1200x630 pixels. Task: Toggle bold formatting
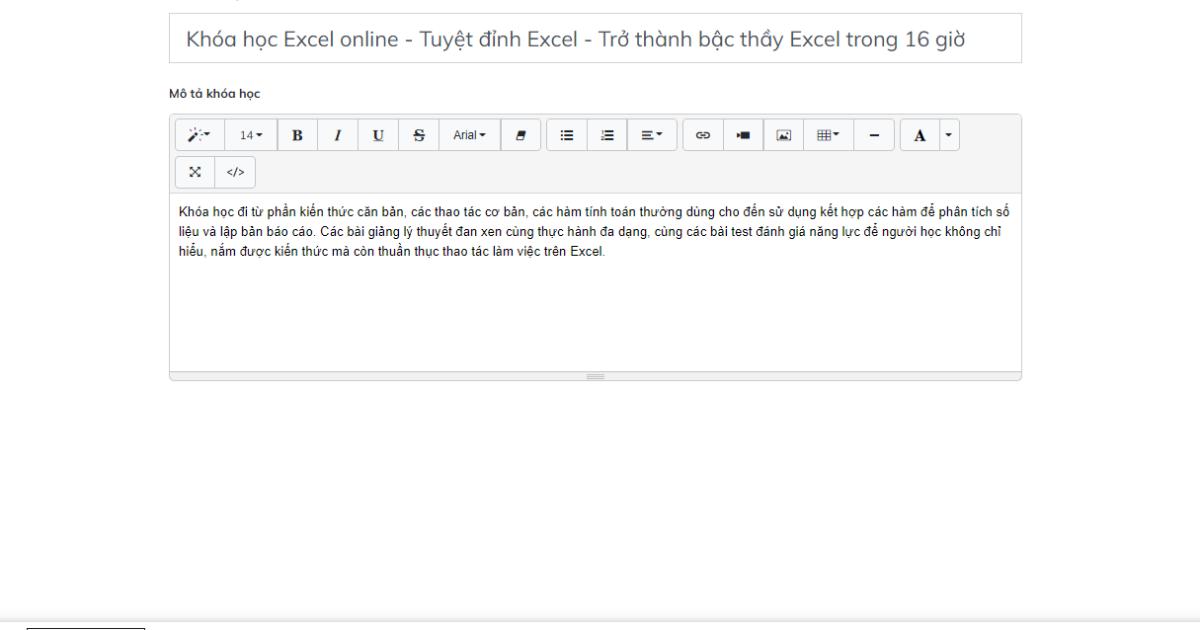tap(297, 134)
